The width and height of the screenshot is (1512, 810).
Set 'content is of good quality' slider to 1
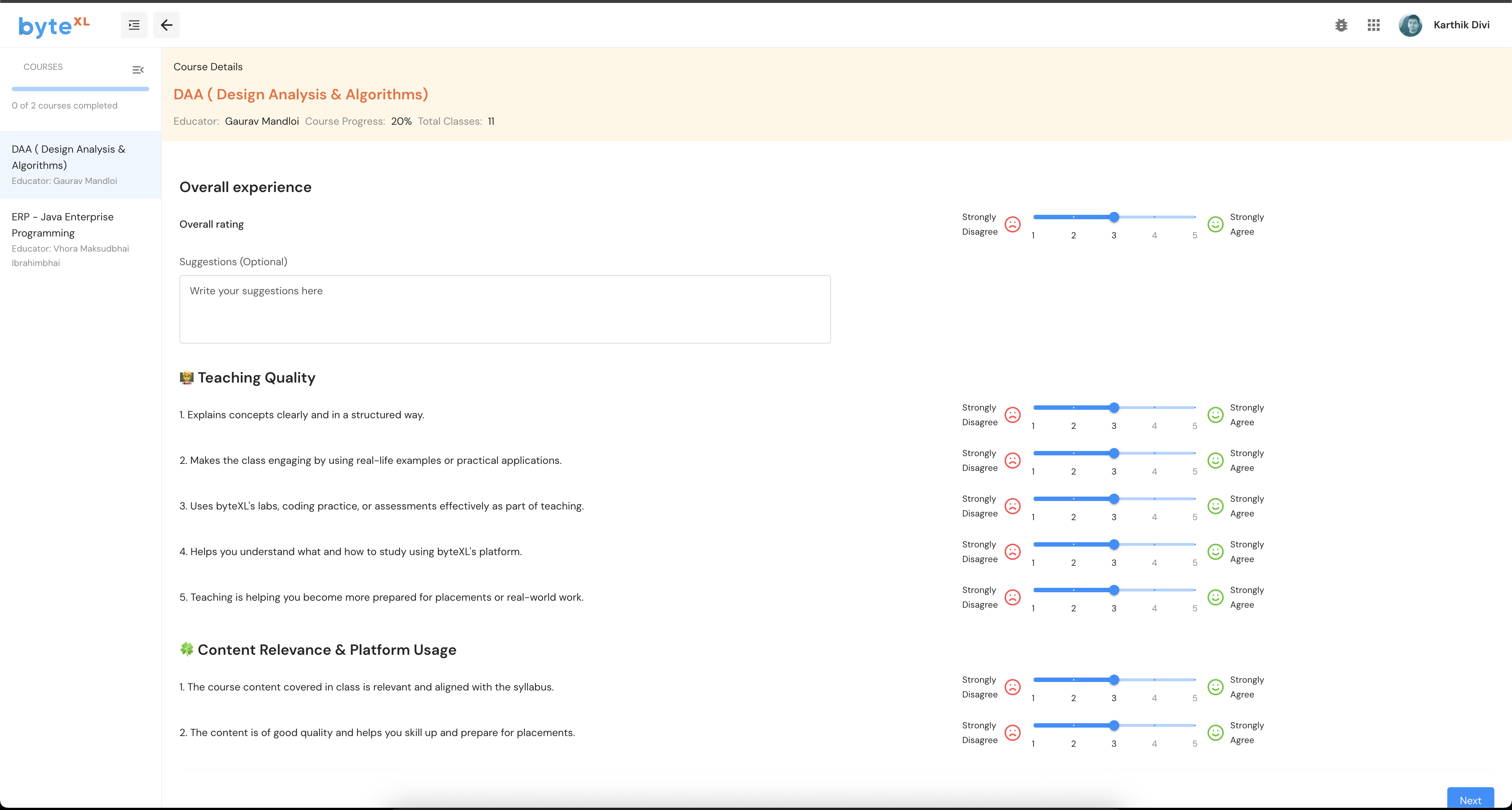[1034, 725]
